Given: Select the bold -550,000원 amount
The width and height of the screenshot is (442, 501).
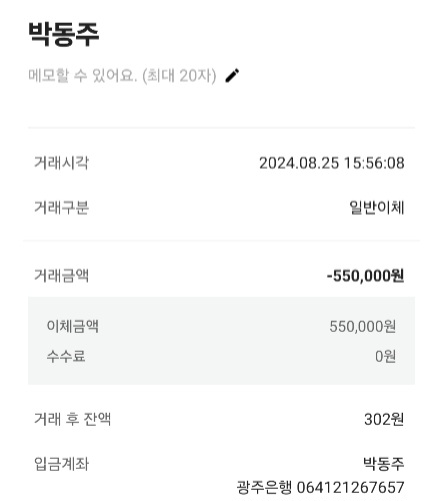Looking at the screenshot, I should point(365,276).
